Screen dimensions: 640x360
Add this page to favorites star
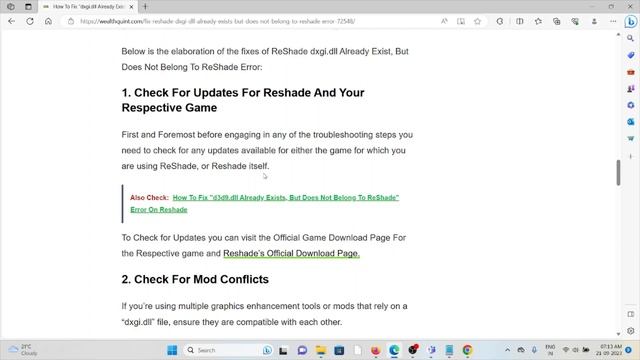(x=478, y=21)
